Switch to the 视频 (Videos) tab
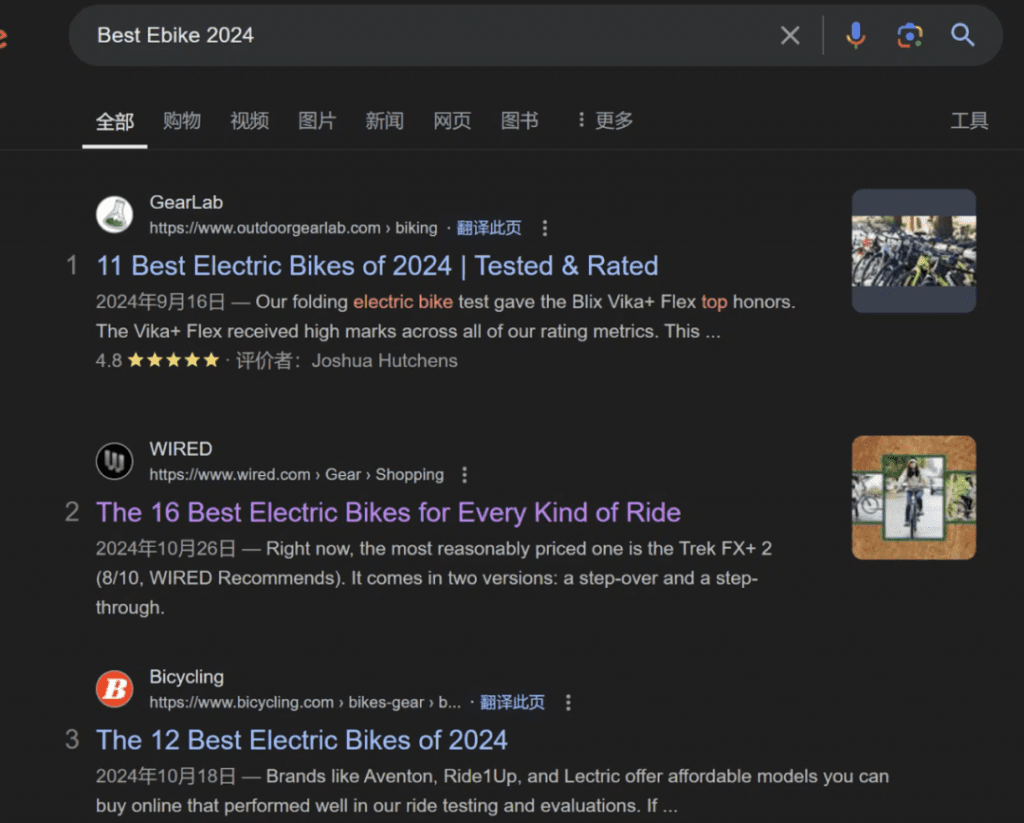1024x823 pixels. tap(249, 121)
